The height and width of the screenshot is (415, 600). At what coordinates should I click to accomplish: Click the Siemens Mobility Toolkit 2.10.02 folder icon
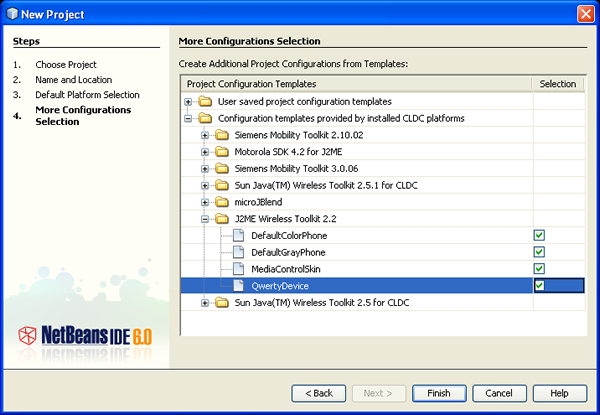click(x=222, y=135)
